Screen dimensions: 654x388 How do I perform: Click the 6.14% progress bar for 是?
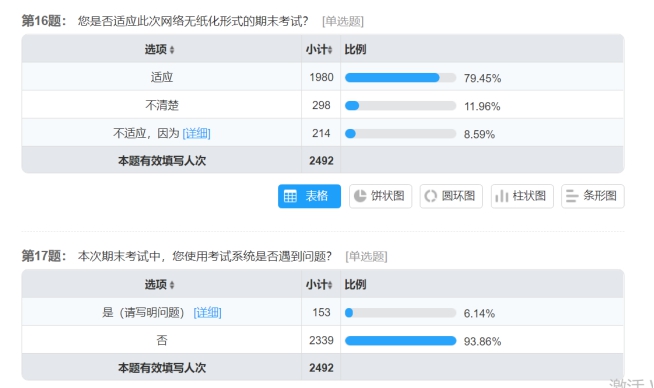tap(400, 313)
